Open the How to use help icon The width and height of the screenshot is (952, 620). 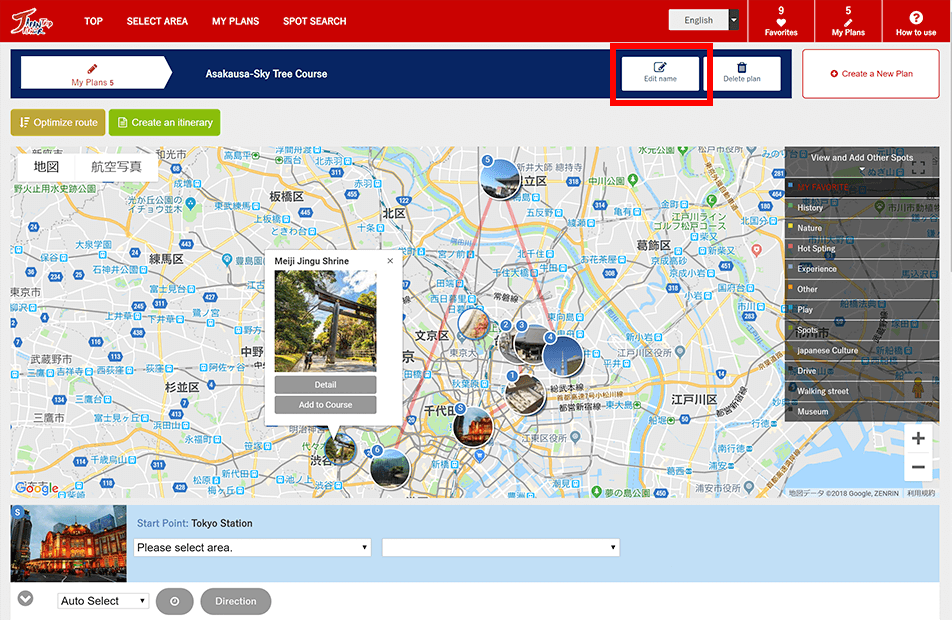pos(916,21)
